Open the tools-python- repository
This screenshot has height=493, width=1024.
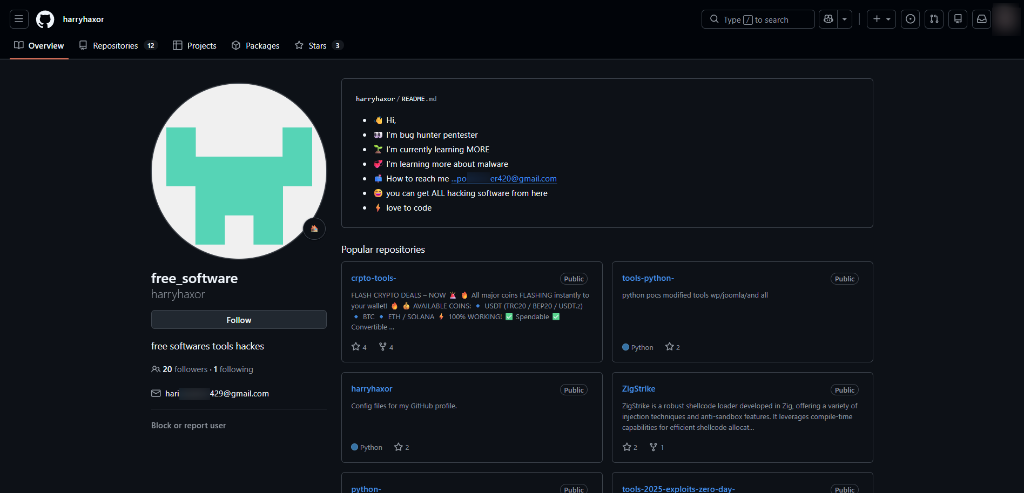coord(648,279)
